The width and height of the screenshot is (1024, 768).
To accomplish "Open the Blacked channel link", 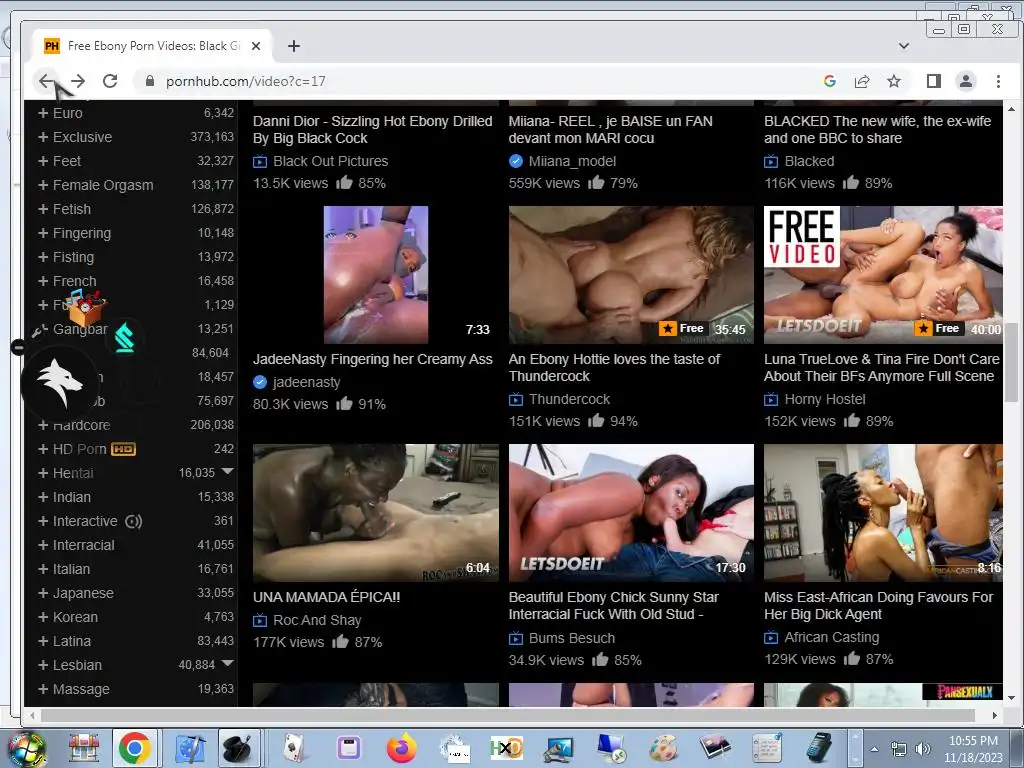I will [x=809, y=161].
